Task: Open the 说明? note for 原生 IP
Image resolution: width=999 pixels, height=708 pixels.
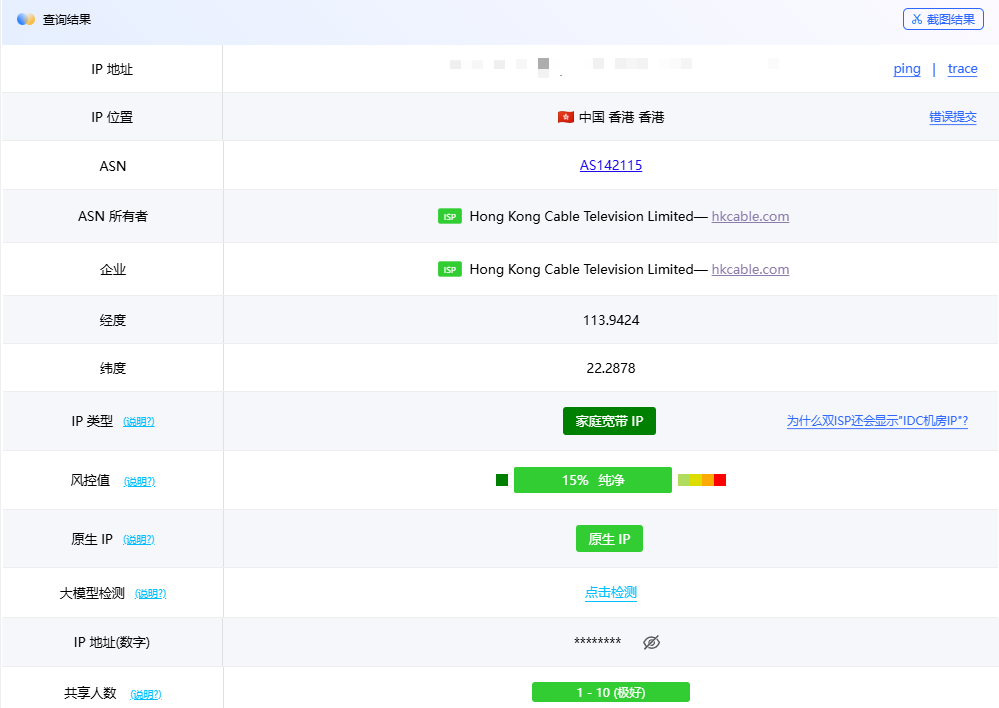Action: click(138, 539)
